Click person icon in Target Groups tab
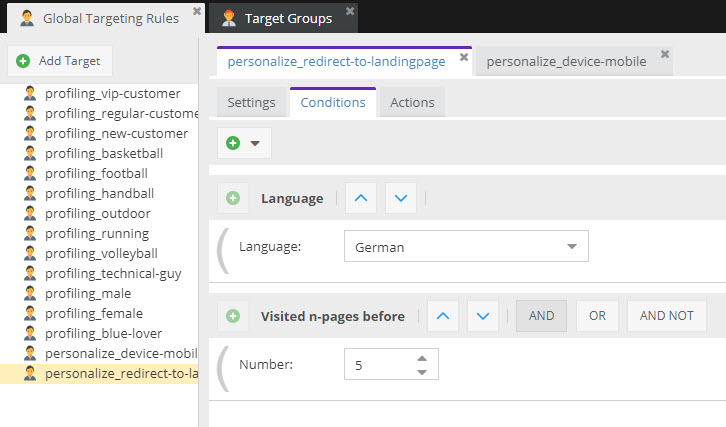 pyautogui.click(x=229, y=18)
